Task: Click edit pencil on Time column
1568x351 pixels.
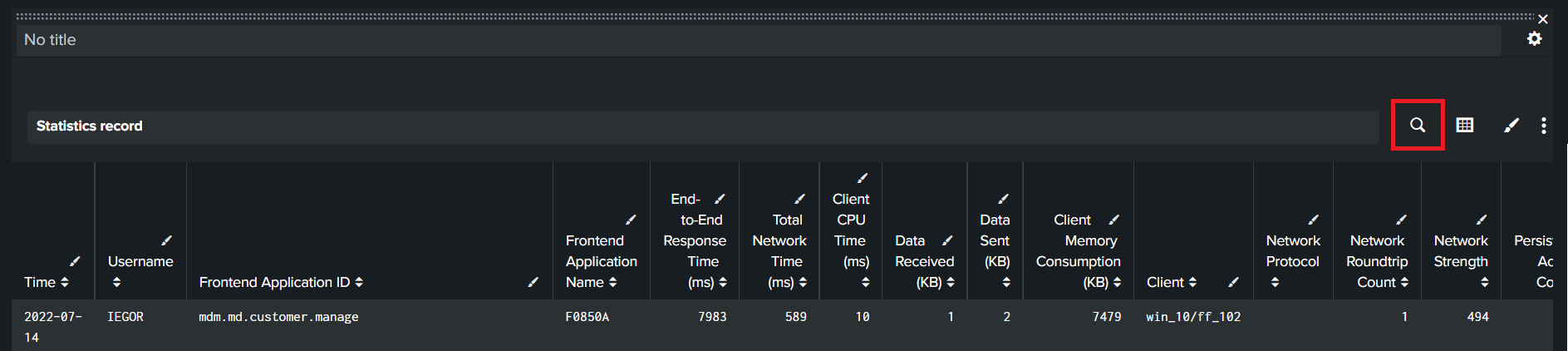Action: tap(75, 261)
